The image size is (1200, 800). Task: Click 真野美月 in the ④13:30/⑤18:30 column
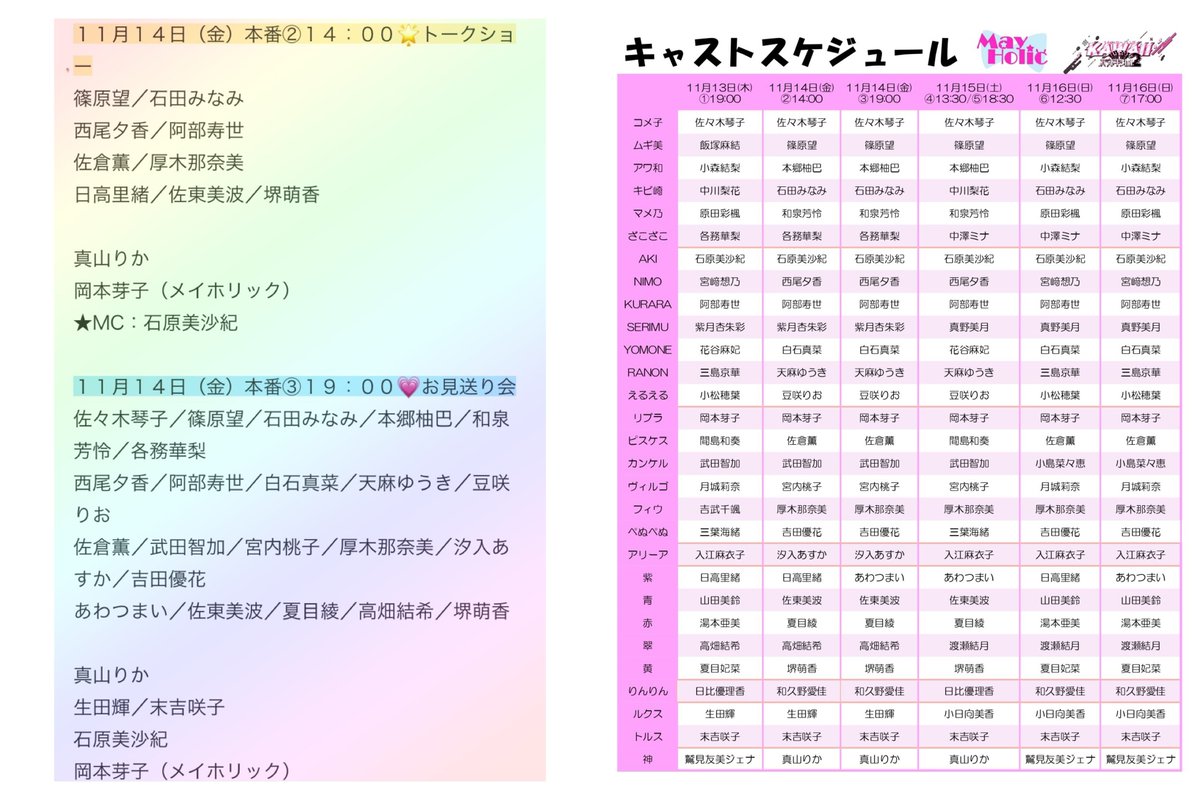[968, 327]
